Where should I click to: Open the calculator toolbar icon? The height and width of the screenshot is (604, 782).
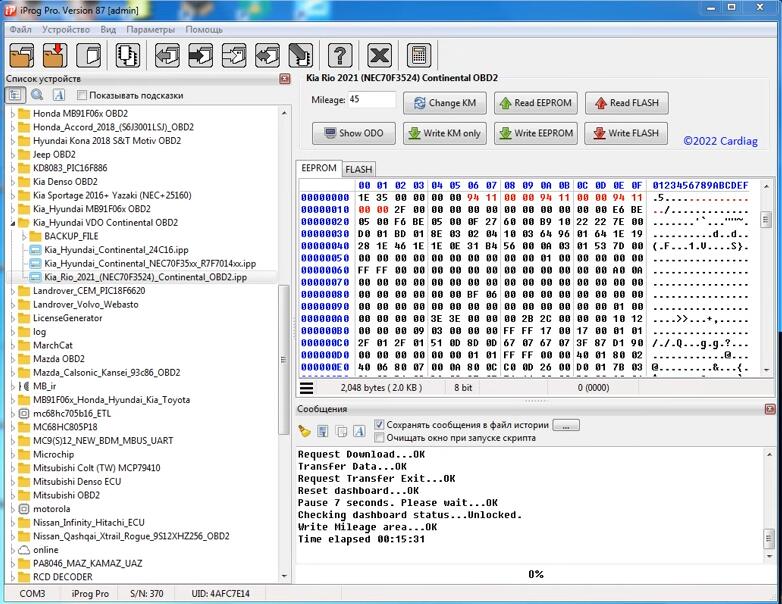pyautogui.click(x=418, y=55)
